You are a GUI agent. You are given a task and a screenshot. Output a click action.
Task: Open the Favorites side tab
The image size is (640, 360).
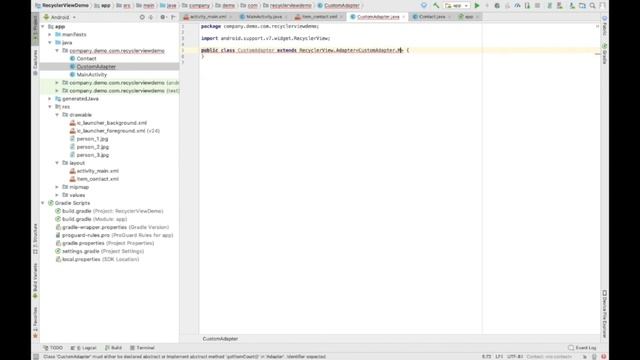pos(36,322)
